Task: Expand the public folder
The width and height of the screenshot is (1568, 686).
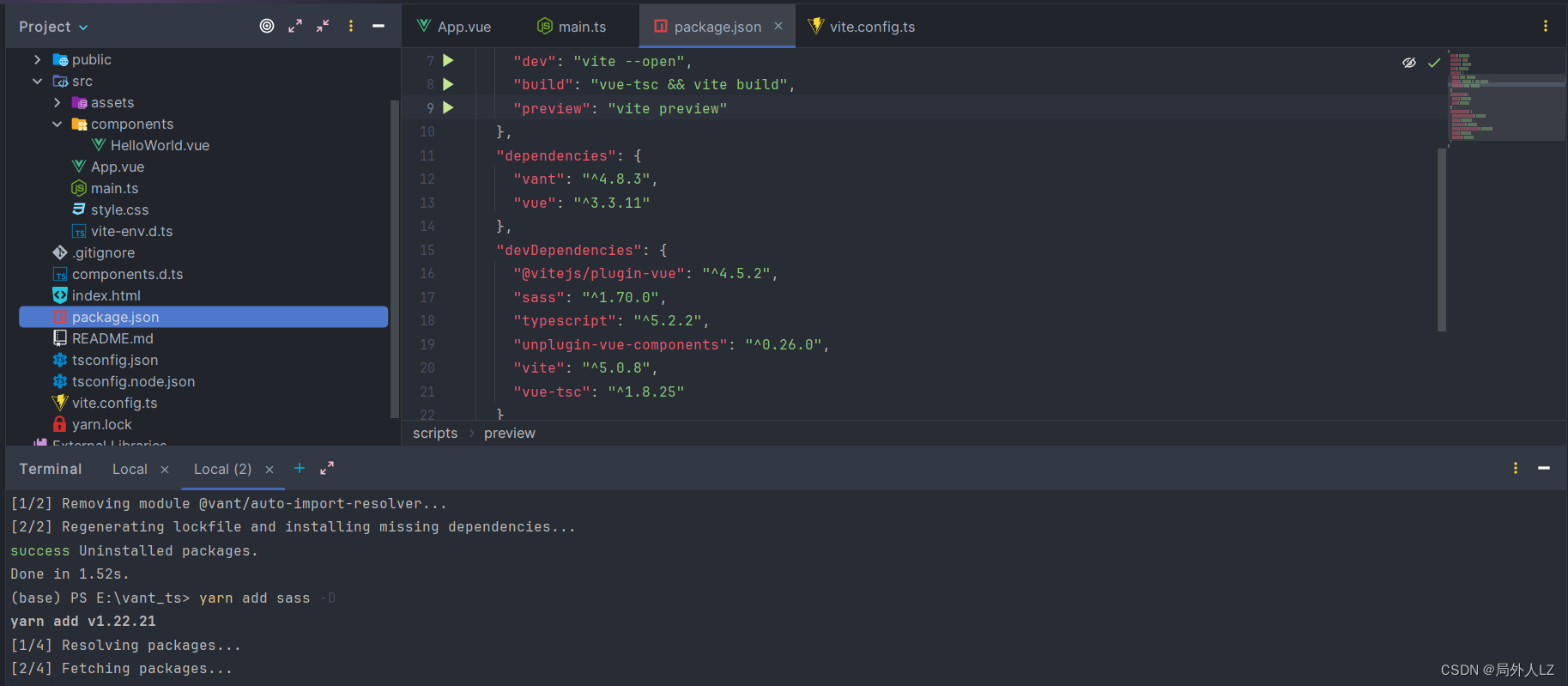Action: click(x=37, y=59)
